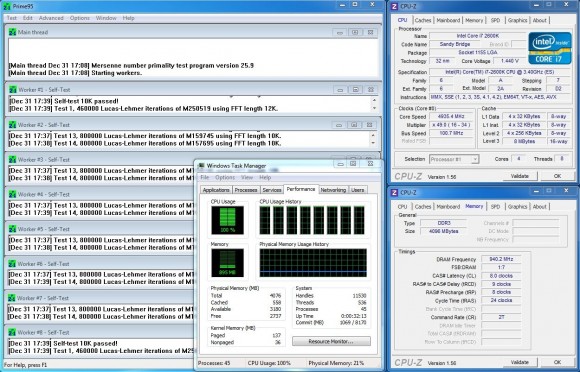Open the Processor #1 selection dropdown
The height and width of the screenshot is (372, 580).
click(x=454, y=159)
